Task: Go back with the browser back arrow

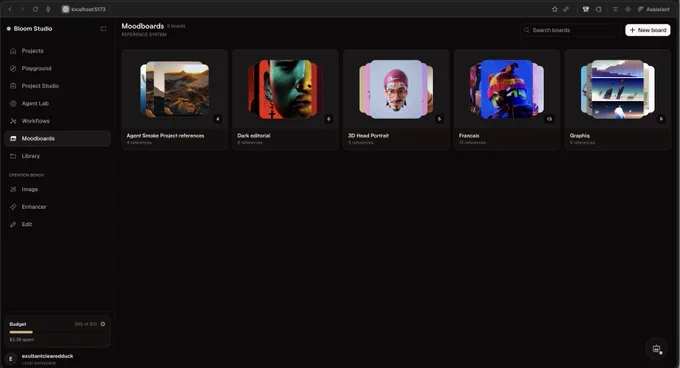Action: 10,9
